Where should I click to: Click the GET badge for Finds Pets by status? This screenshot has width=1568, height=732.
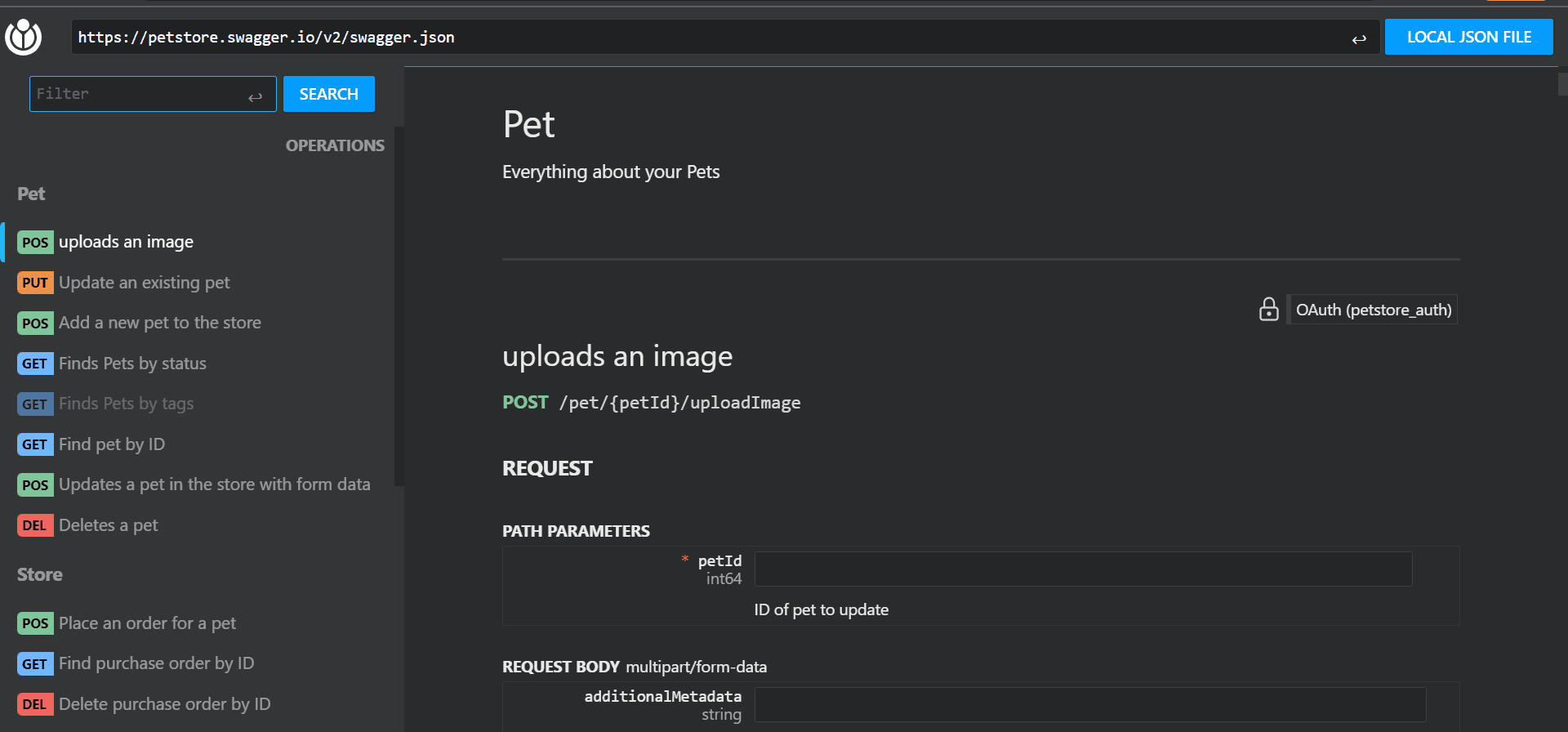35,364
